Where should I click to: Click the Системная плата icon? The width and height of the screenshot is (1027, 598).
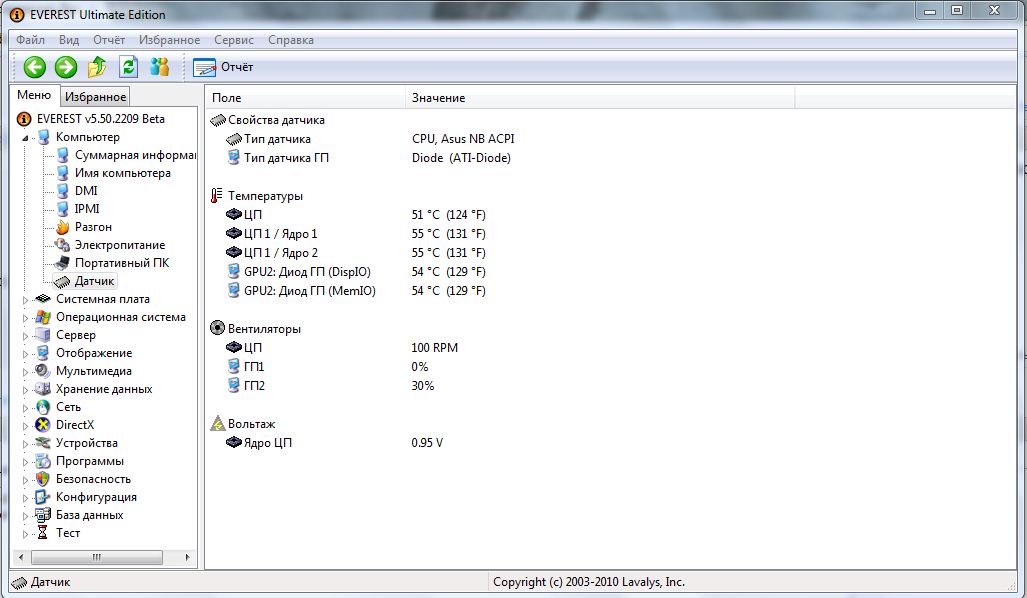pos(43,299)
